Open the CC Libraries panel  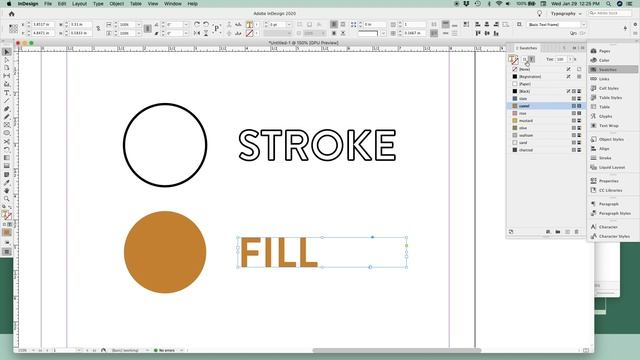click(610, 190)
